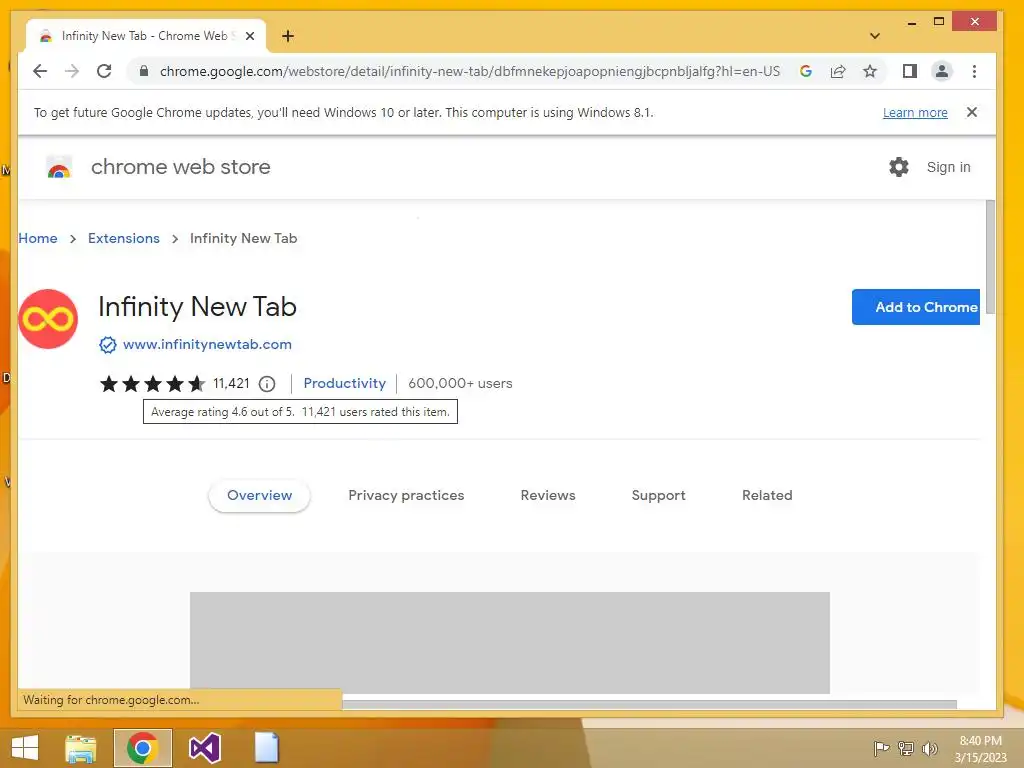Open the Chrome profile avatar

coord(942,71)
